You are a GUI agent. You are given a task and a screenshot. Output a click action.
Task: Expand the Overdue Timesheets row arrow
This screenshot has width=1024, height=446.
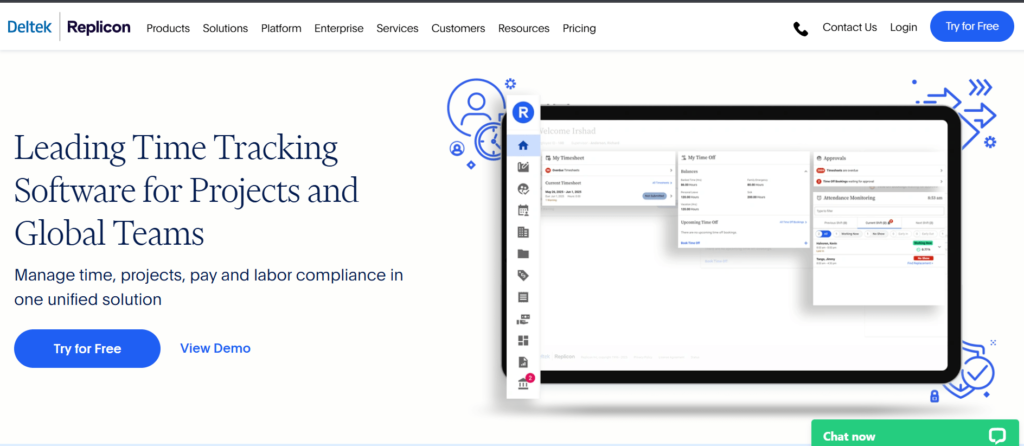671,170
